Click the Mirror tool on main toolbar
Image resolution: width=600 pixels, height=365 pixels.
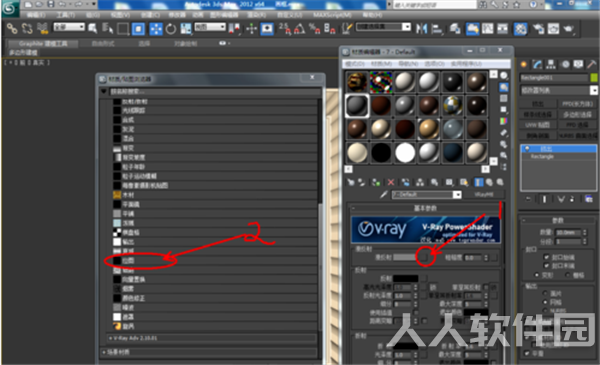coord(421,29)
